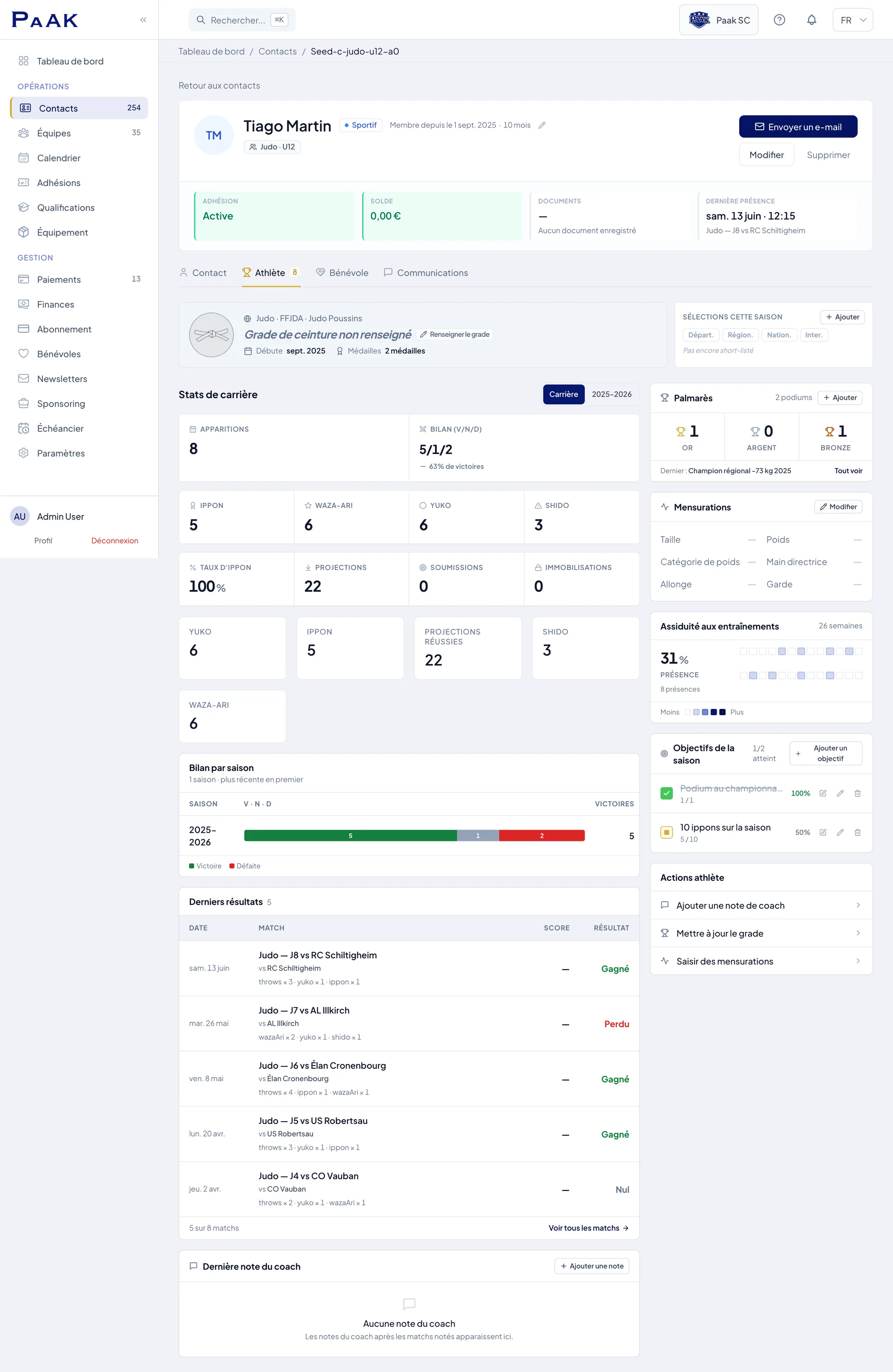Delete the 10 ippons objective trash icon
The image size is (893, 1372).
coord(857,832)
